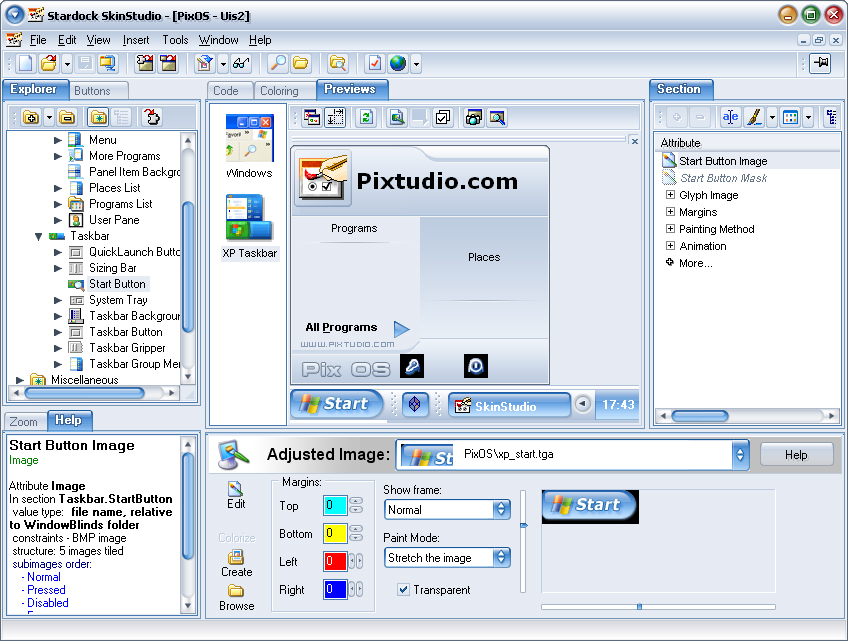Toggle the Transparent checkbox
This screenshot has width=848, height=641.
point(403,590)
